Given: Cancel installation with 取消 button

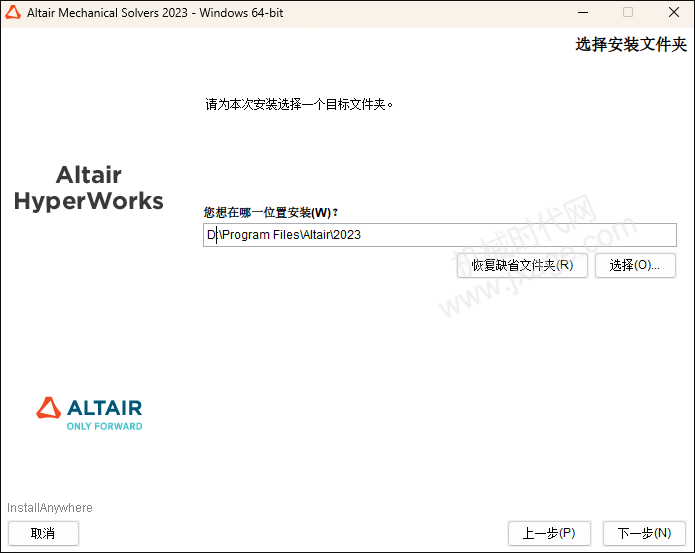Looking at the screenshot, I should pos(43,533).
